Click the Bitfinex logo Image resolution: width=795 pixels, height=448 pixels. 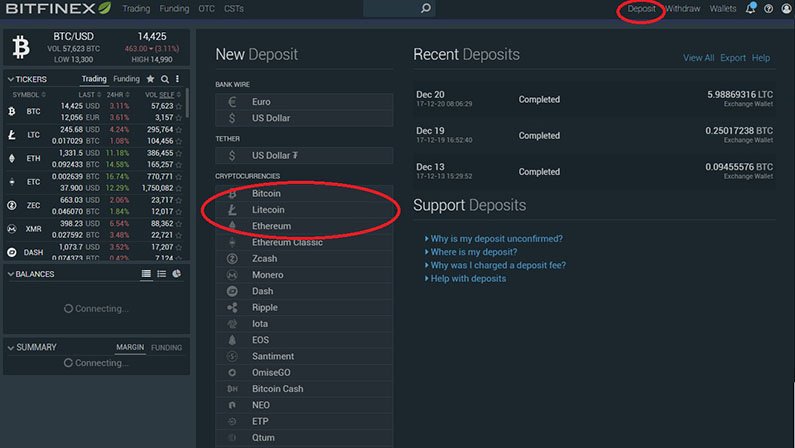[x=58, y=8]
